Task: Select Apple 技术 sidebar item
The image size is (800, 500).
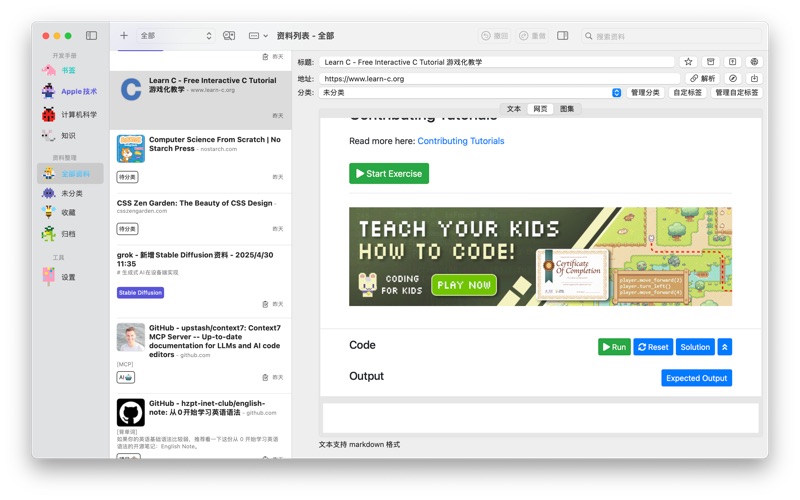Action: (79, 91)
